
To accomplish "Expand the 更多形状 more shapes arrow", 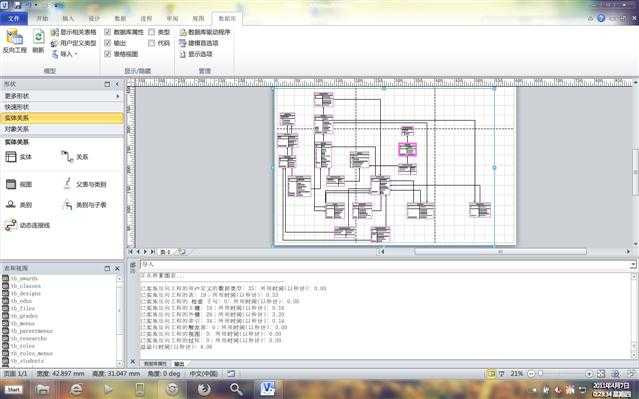I will [x=118, y=96].
